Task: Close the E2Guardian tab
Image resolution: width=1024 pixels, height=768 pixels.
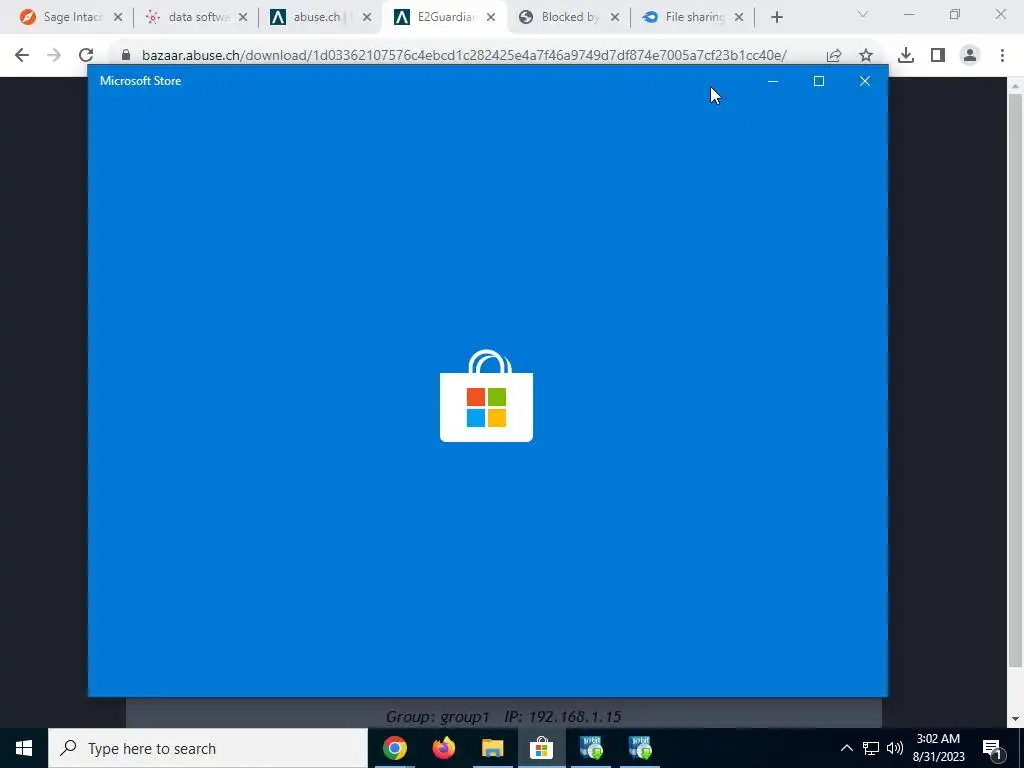Action: (x=490, y=18)
